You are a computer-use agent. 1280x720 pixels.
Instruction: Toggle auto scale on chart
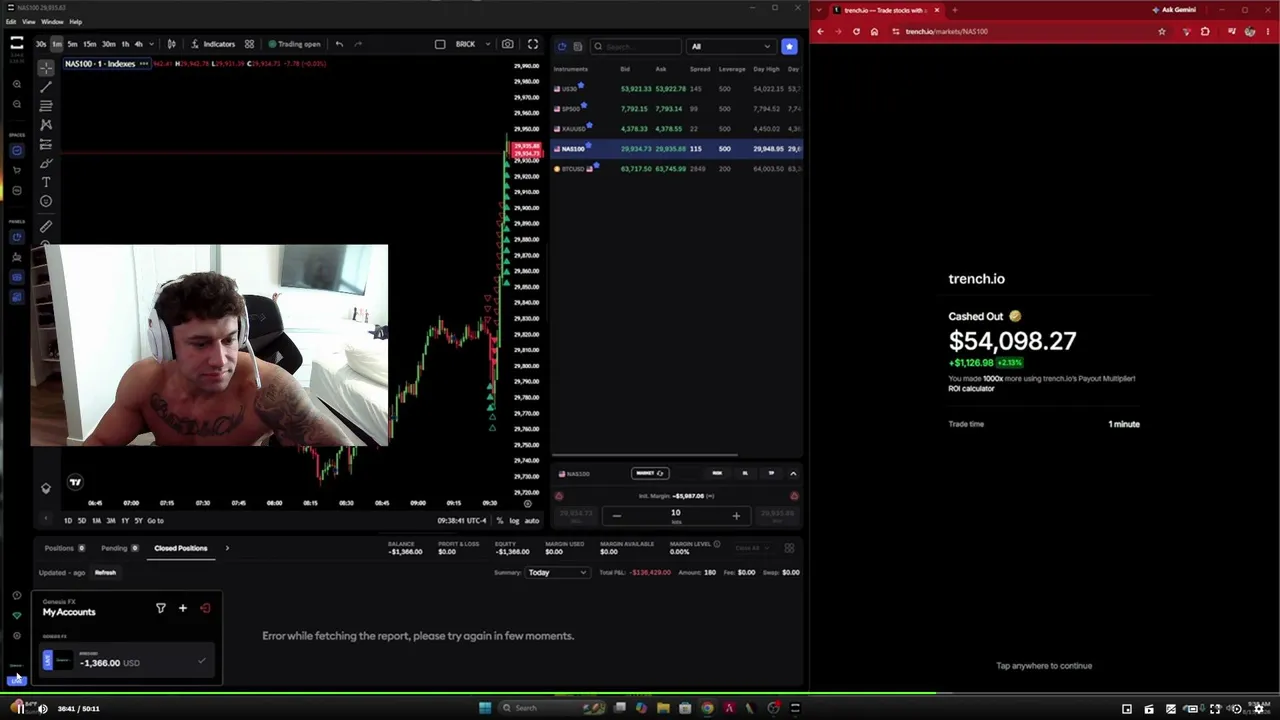pos(532,520)
